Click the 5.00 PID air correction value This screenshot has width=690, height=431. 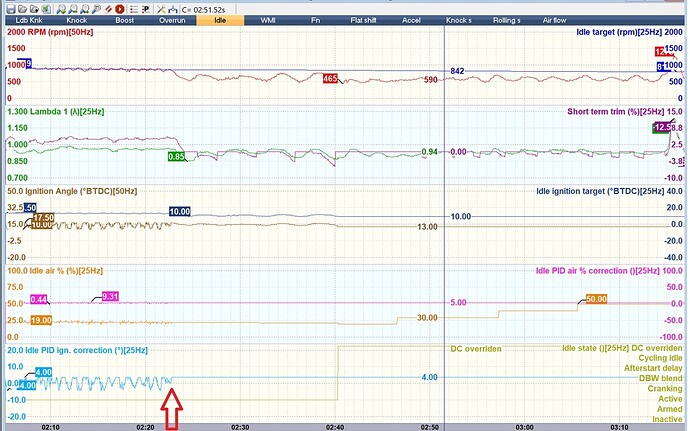(459, 302)
